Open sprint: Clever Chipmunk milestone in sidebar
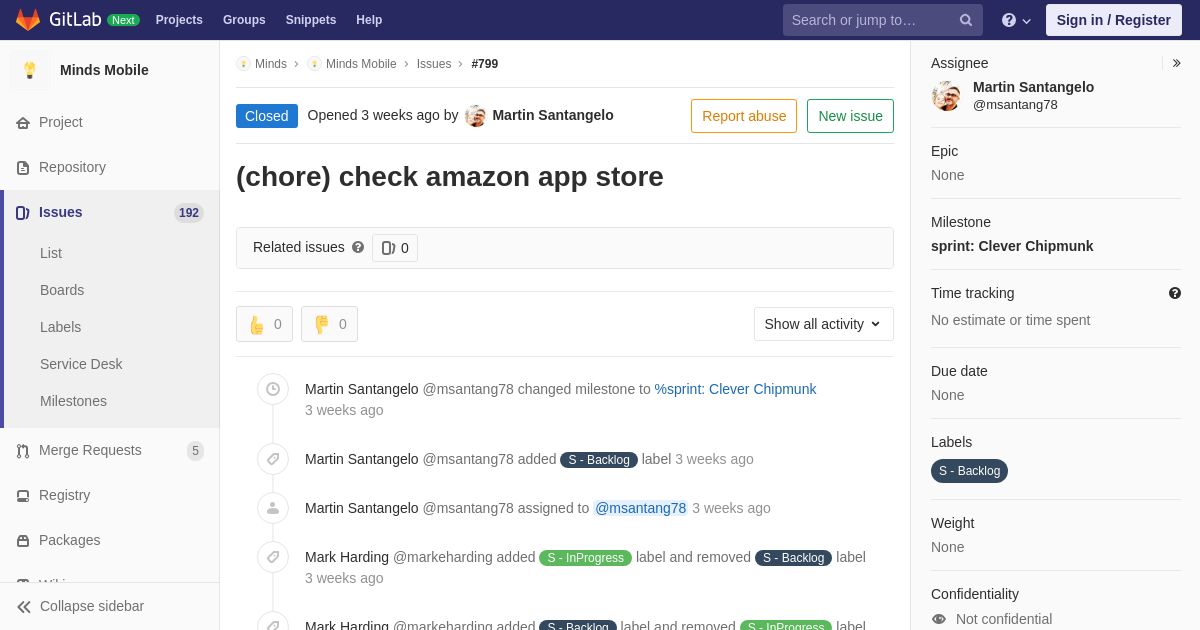 (x=1012, y=246)
